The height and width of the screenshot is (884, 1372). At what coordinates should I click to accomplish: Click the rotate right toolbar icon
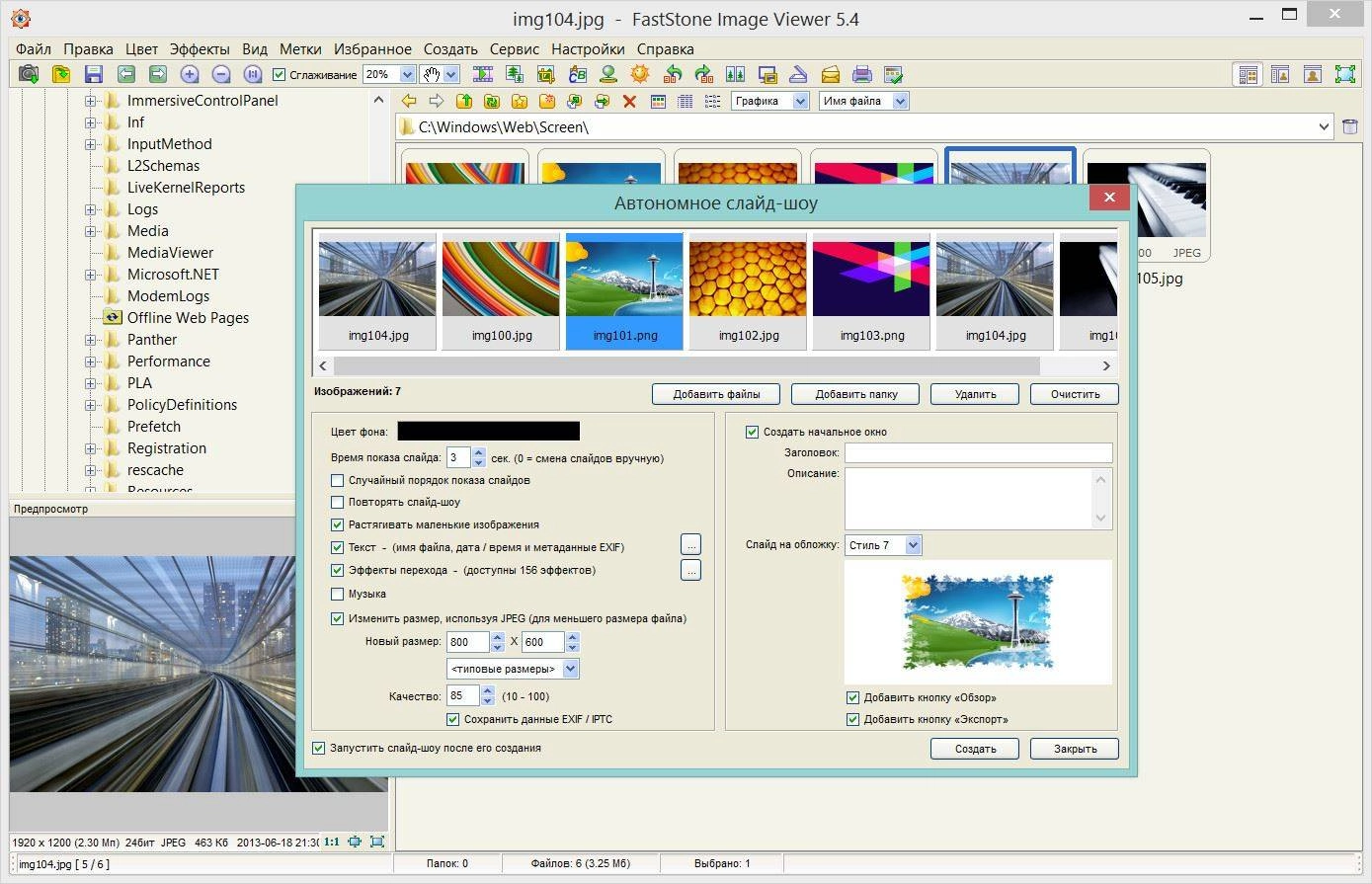tap(703, 74)
